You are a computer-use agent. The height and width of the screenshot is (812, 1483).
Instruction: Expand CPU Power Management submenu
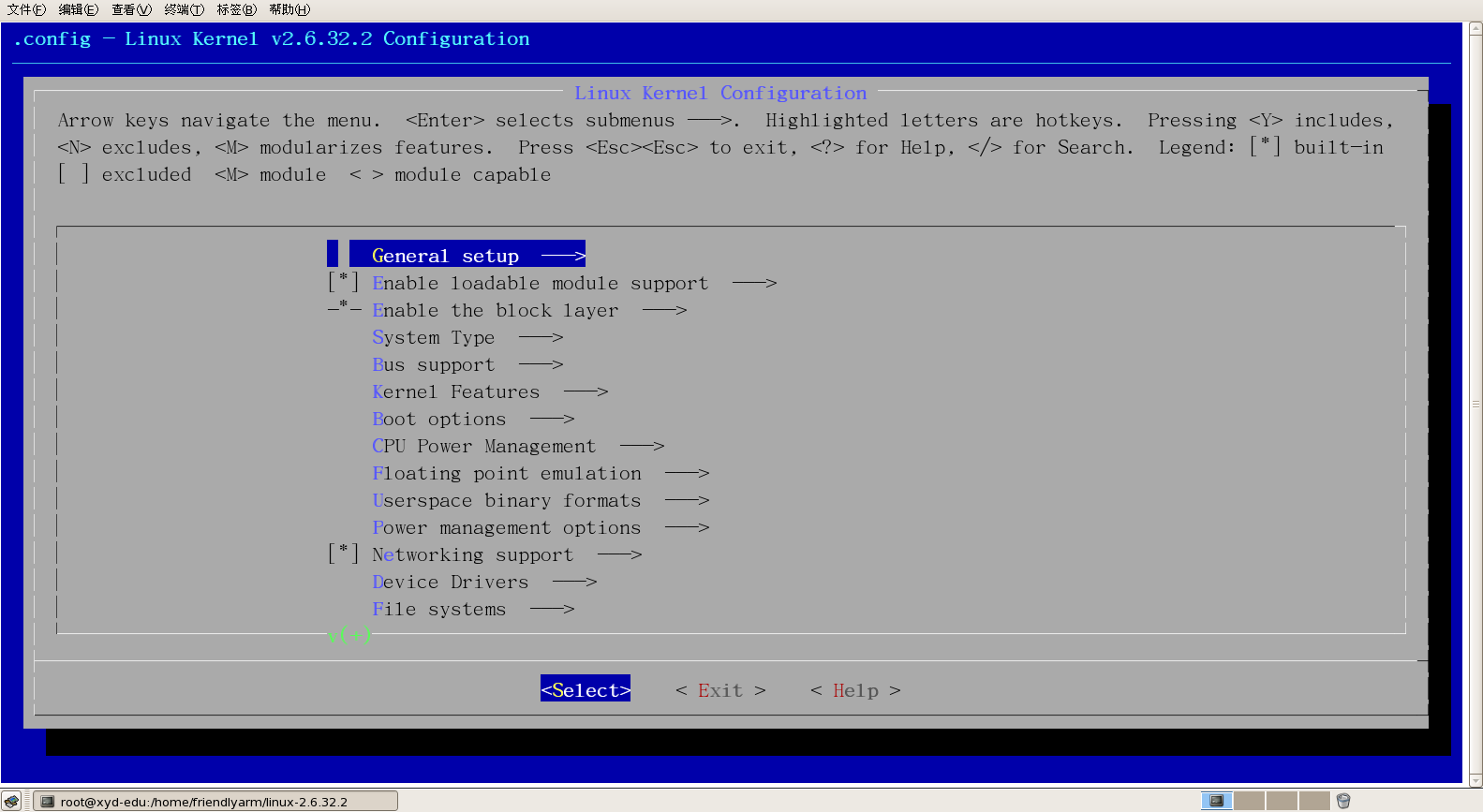coord(518,446)
